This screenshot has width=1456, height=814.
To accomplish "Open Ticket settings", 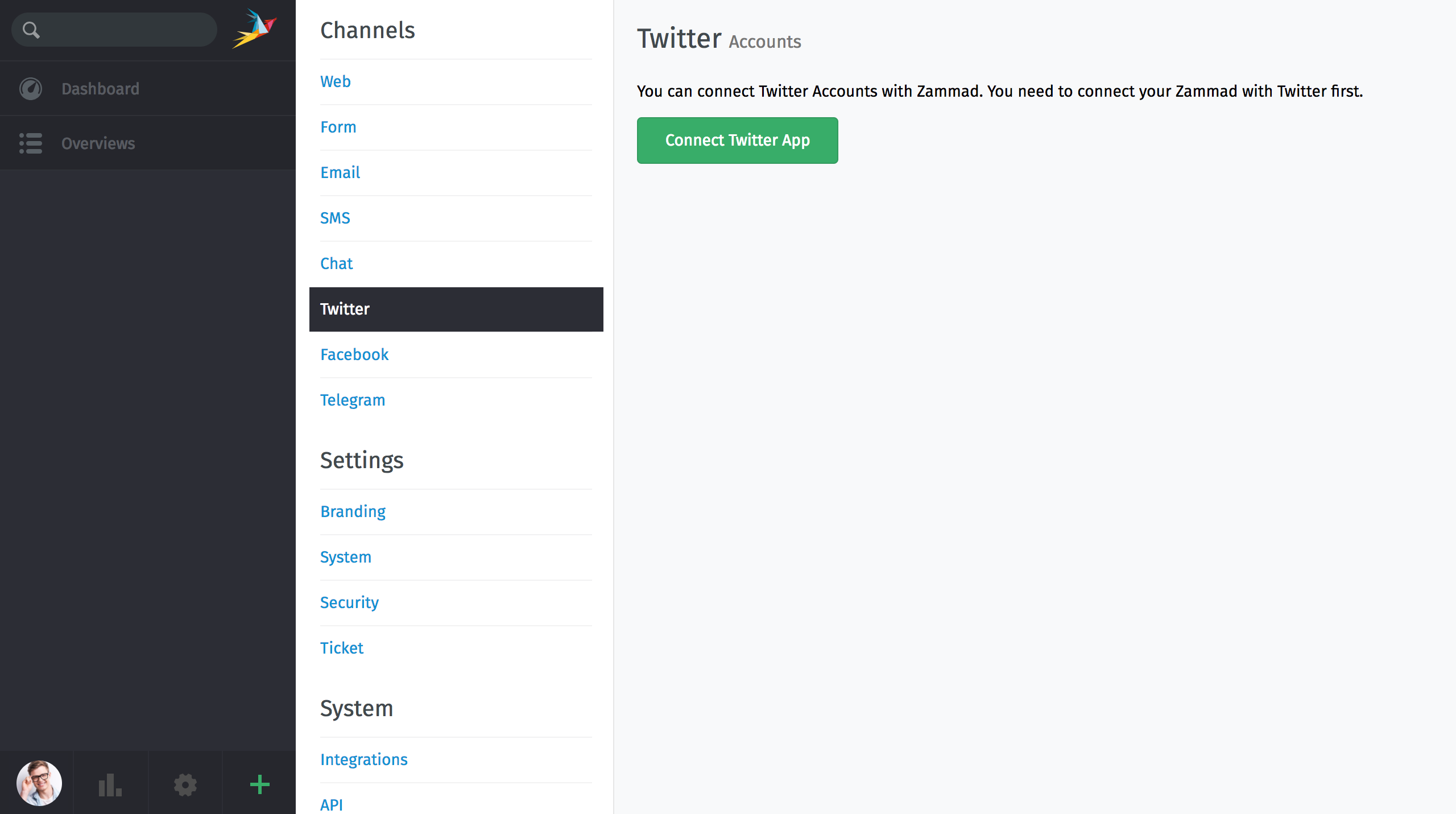I will click(x=341, y=648).
